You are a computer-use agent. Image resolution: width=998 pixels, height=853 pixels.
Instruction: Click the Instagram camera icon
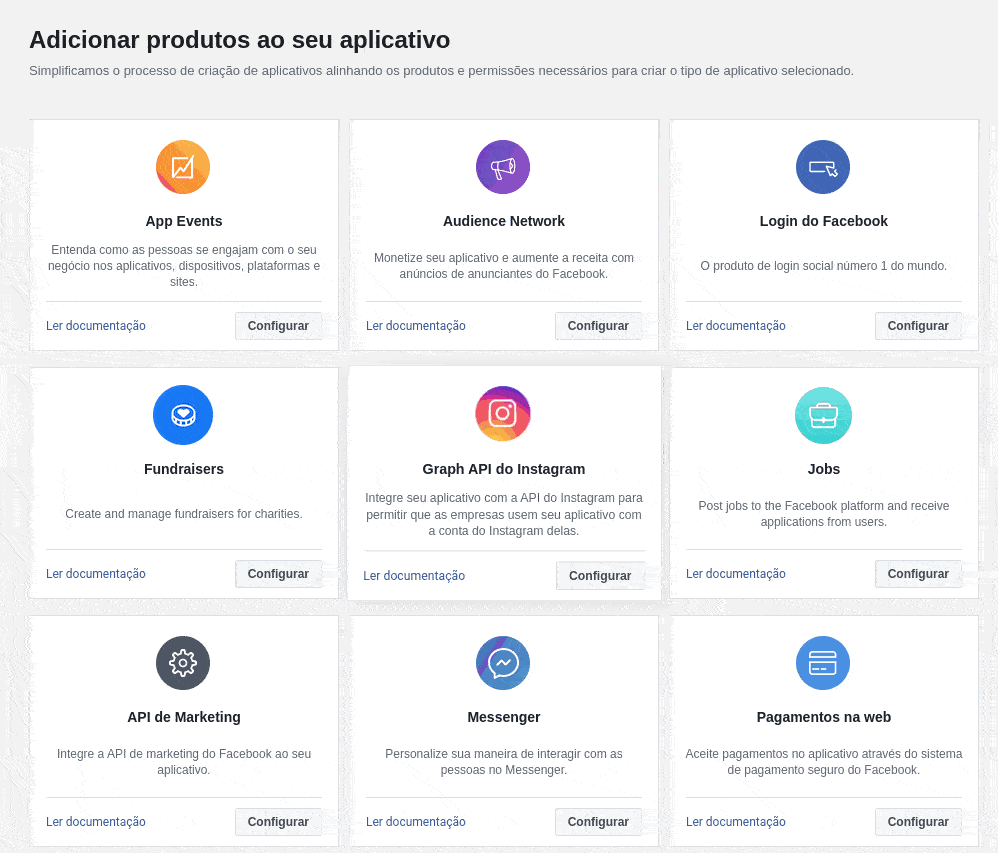pos(503,414)
